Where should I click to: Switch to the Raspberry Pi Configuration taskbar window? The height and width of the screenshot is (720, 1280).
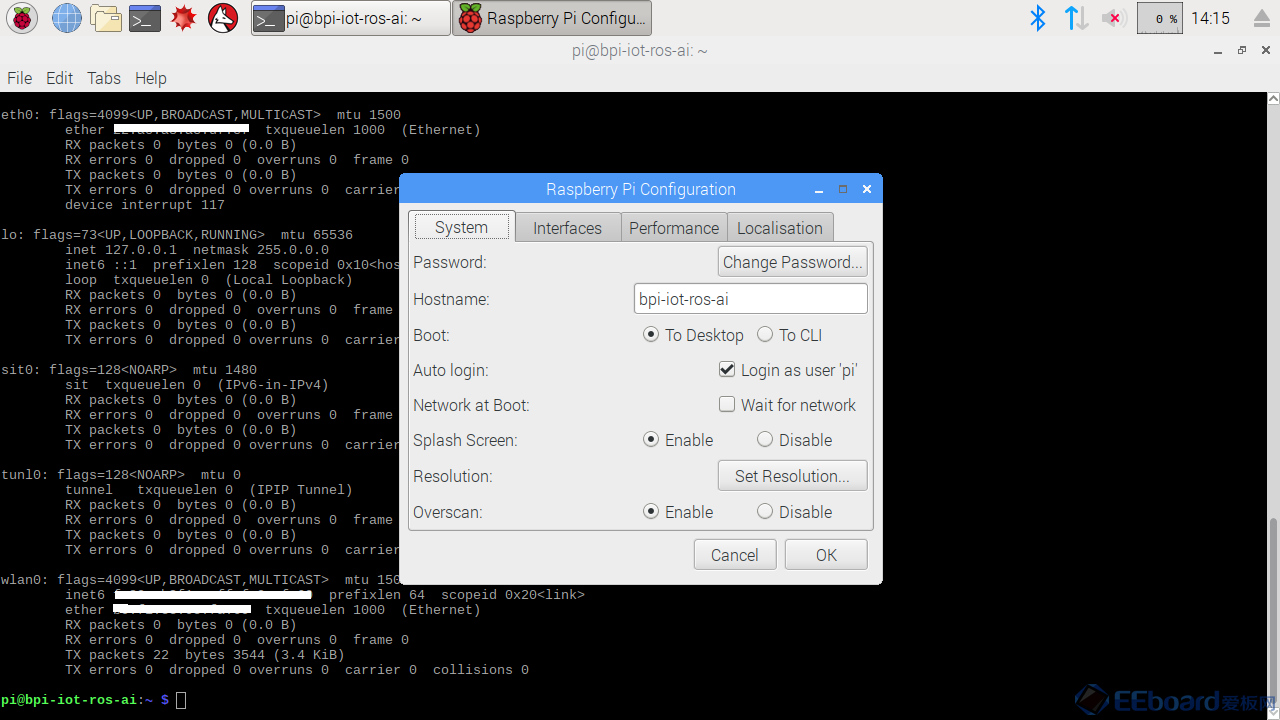pos(552,18)
